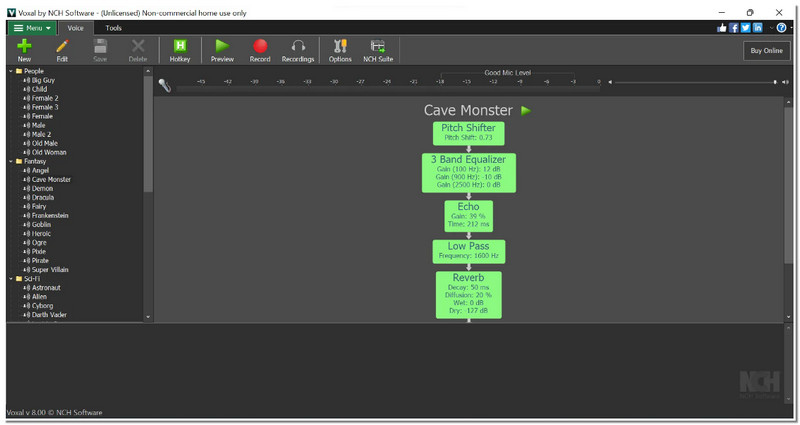
Task: Open the Pitch Shifter effect block
Action: tap(468, 133)
